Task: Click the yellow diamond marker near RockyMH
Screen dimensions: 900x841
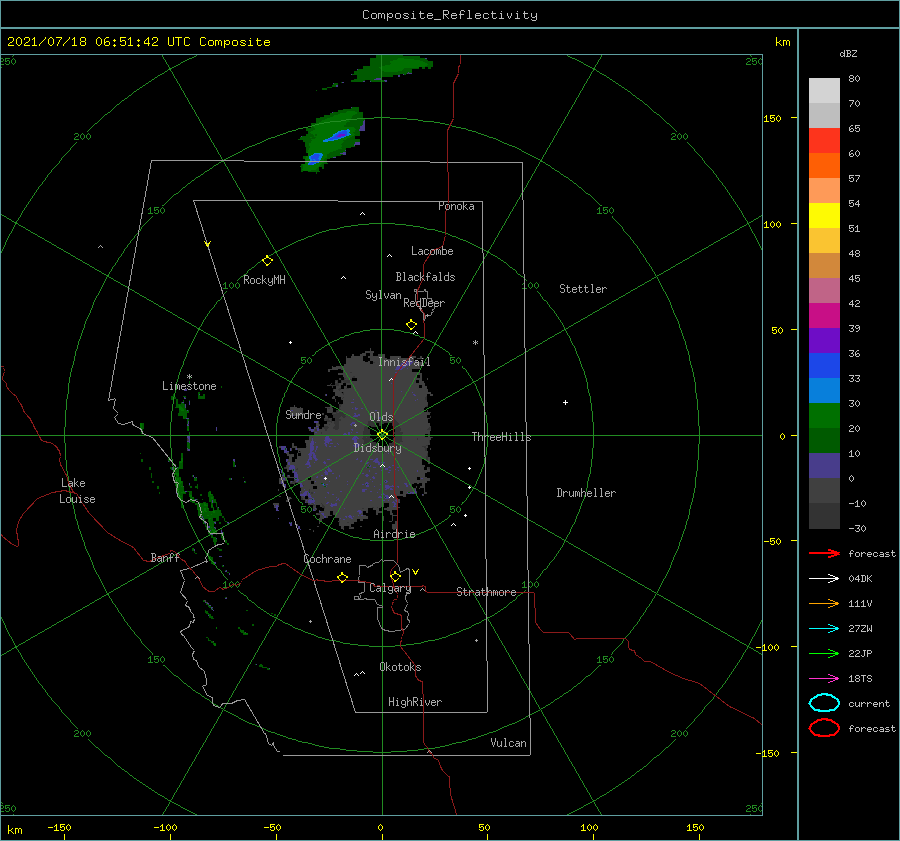Action: (x=267, y=261)
